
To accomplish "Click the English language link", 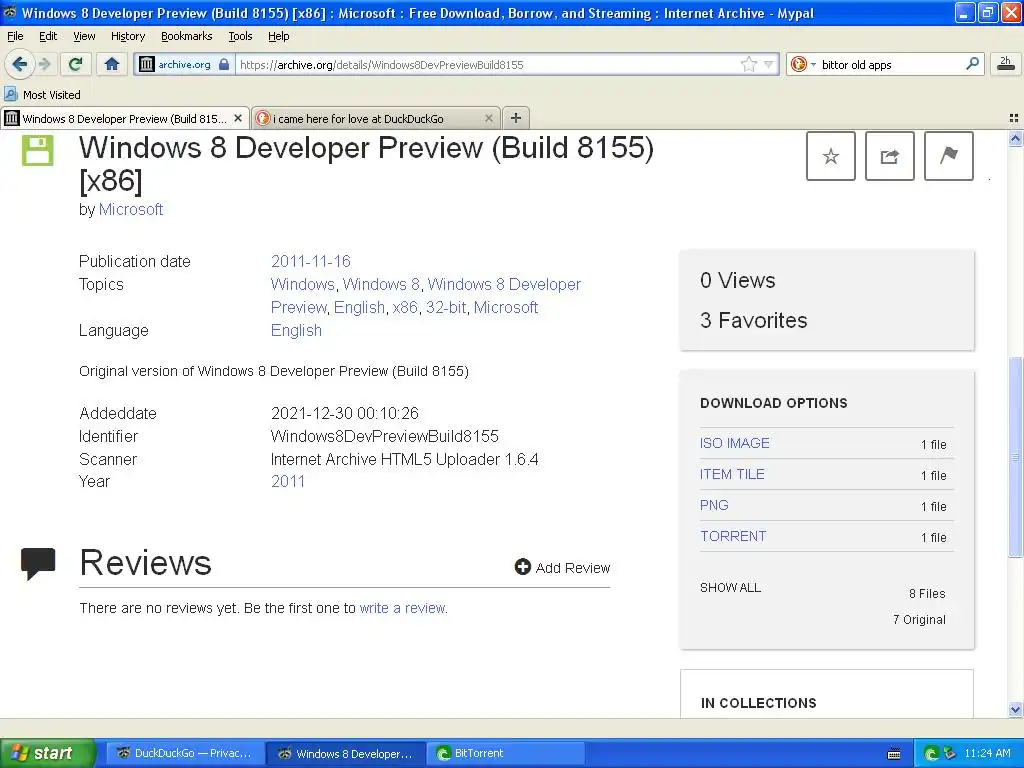I will click(296, 330).
